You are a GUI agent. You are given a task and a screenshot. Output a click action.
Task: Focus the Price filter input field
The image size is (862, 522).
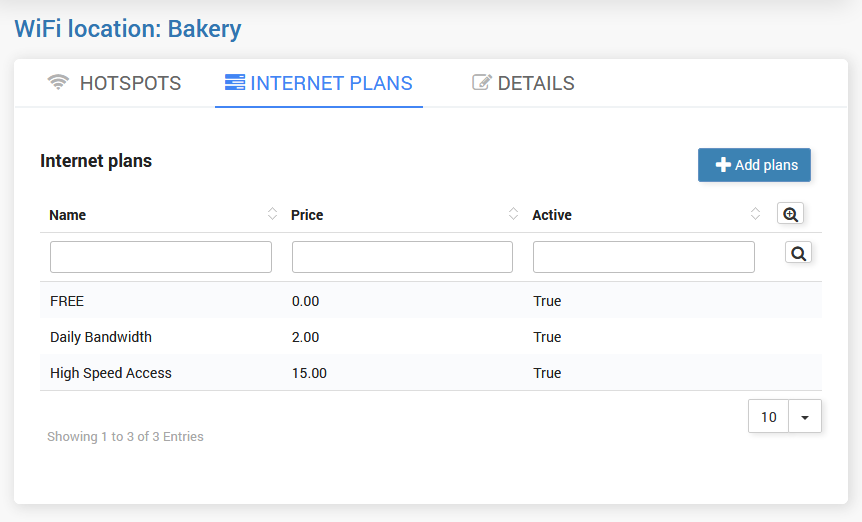(x=402, y=257)
